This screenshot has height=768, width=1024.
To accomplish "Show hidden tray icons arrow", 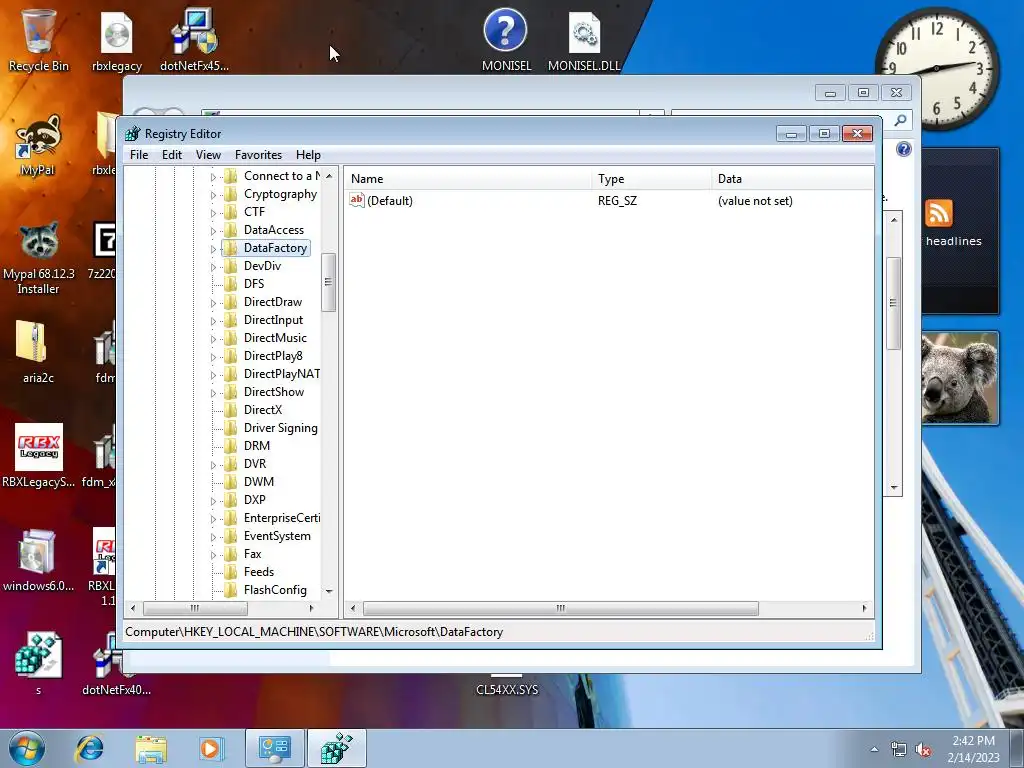I will [874, 750].
